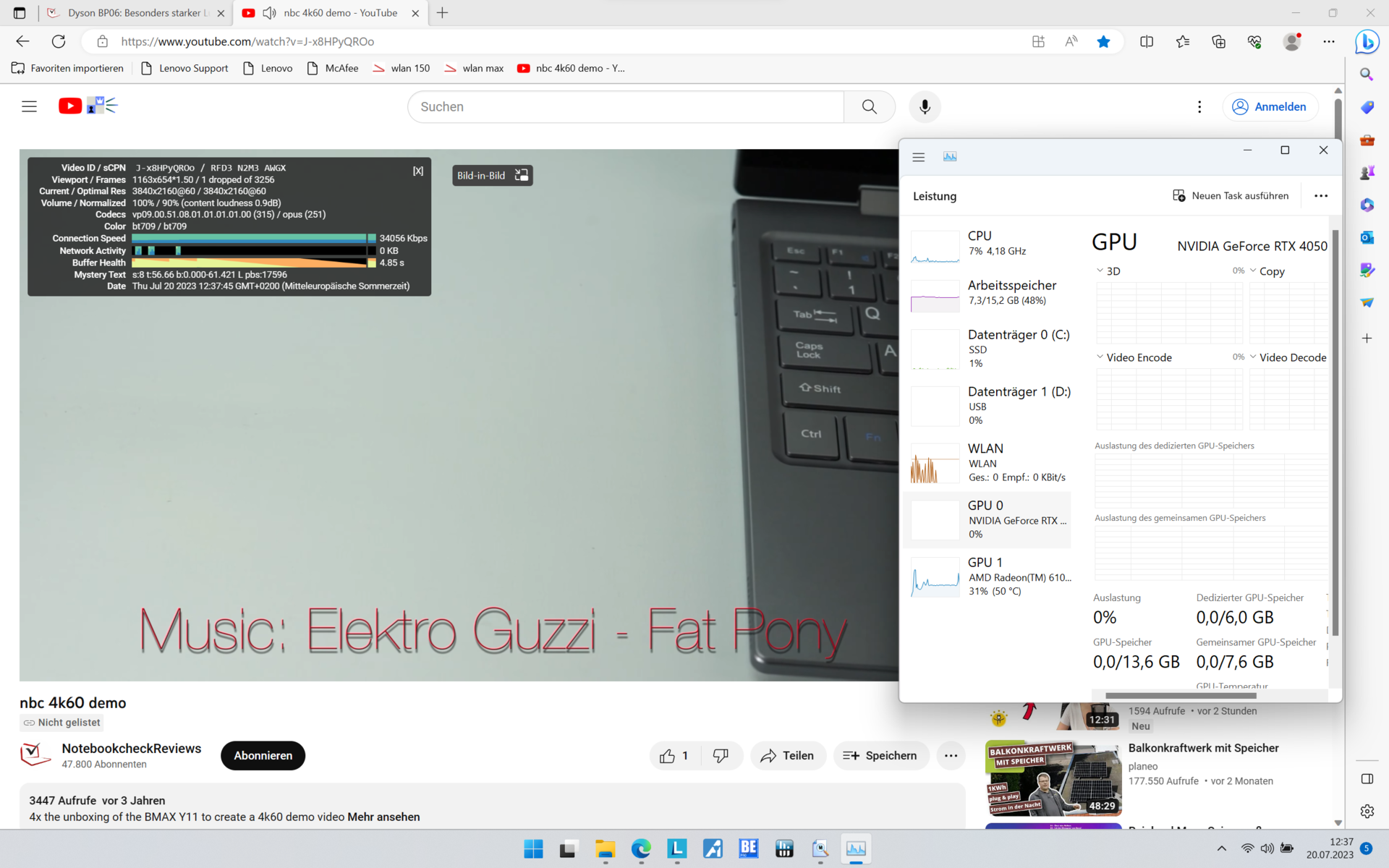Toggle Edge split screen icon
1389x868 pixels.
(x=1146, y=42)
